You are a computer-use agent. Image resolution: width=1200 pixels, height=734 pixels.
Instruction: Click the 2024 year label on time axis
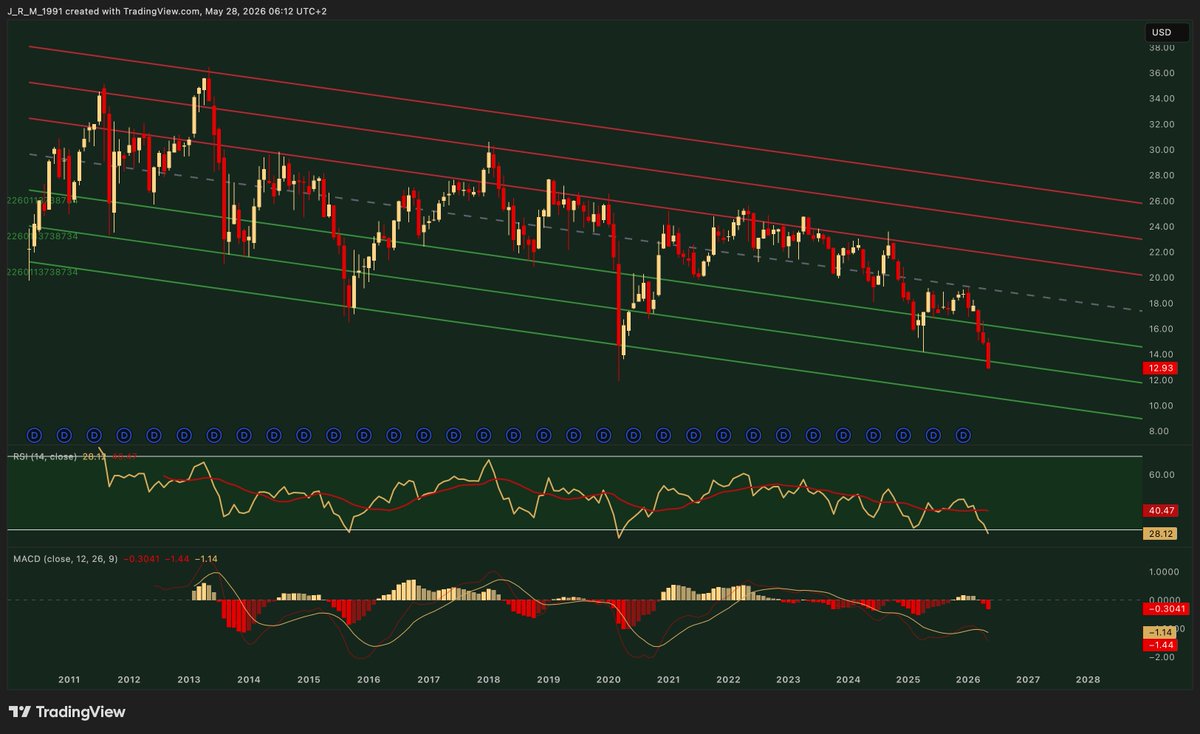849,679
